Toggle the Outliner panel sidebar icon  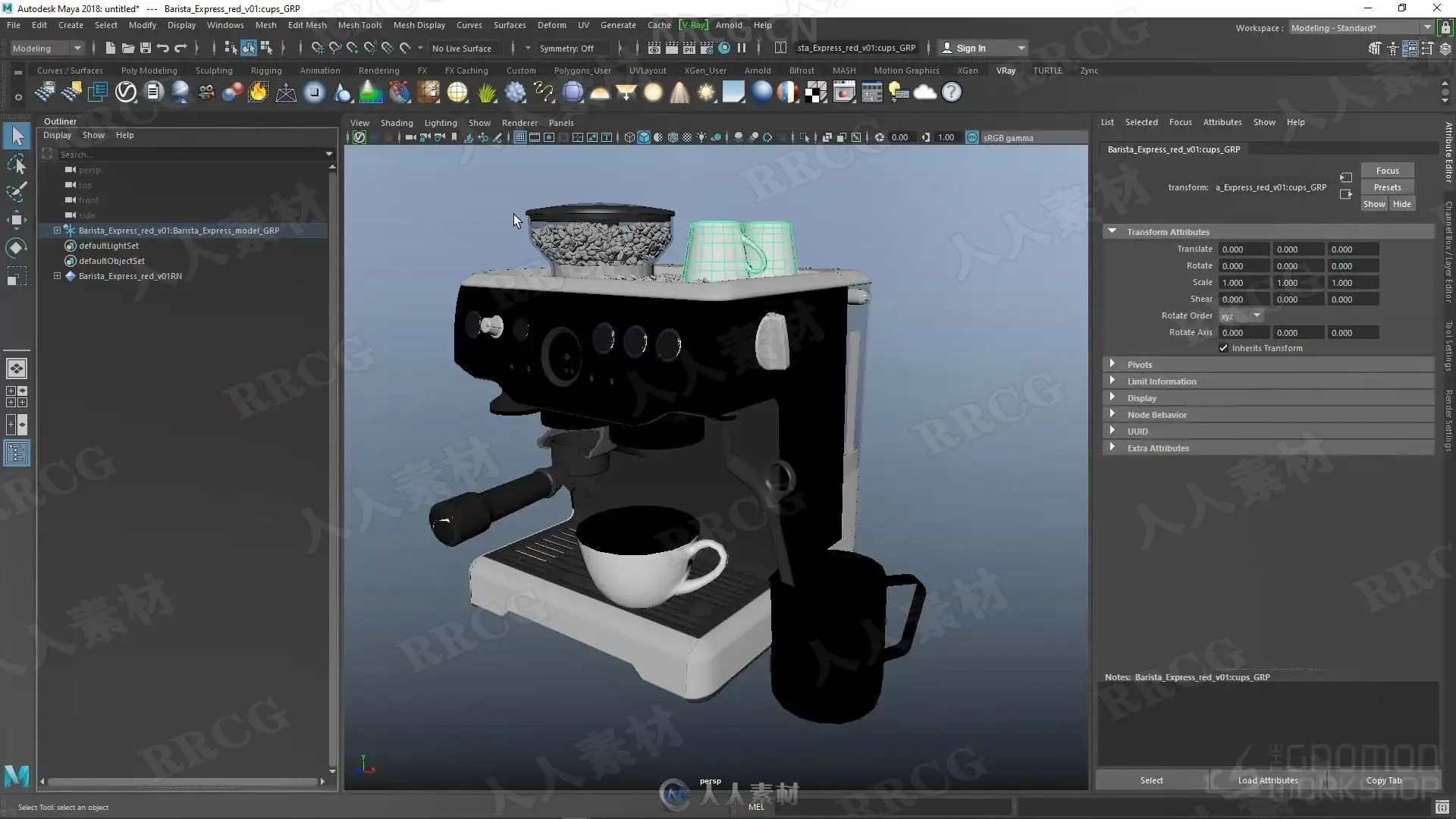coord(17,453)
